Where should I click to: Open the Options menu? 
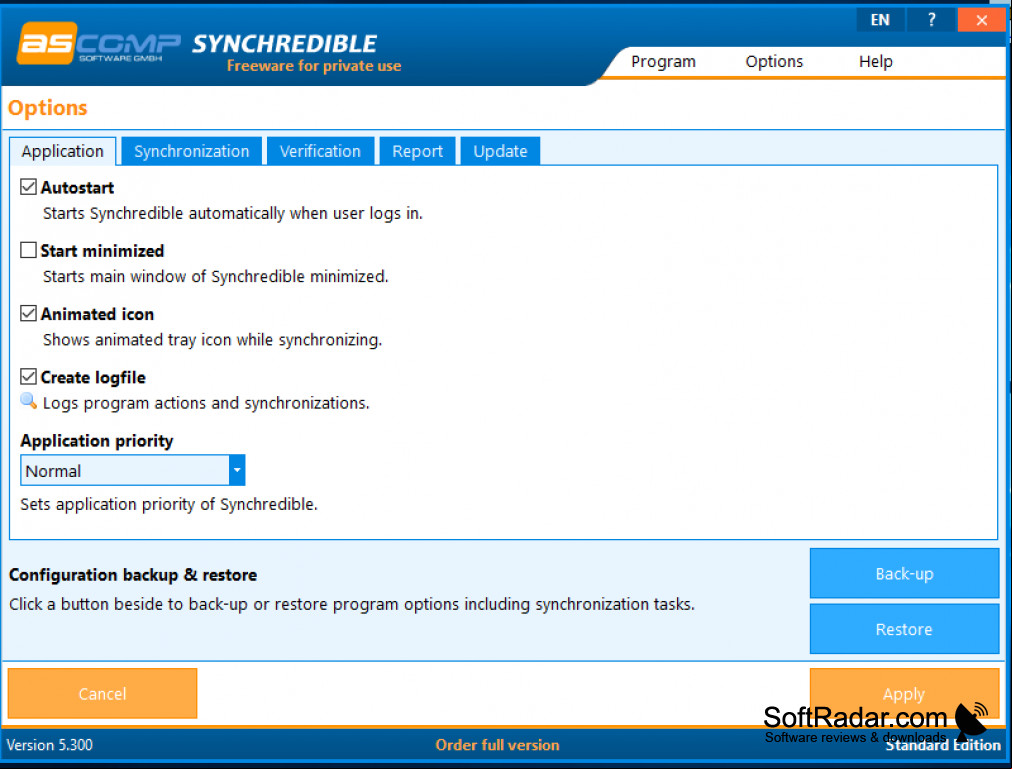(x=774, y=61)
